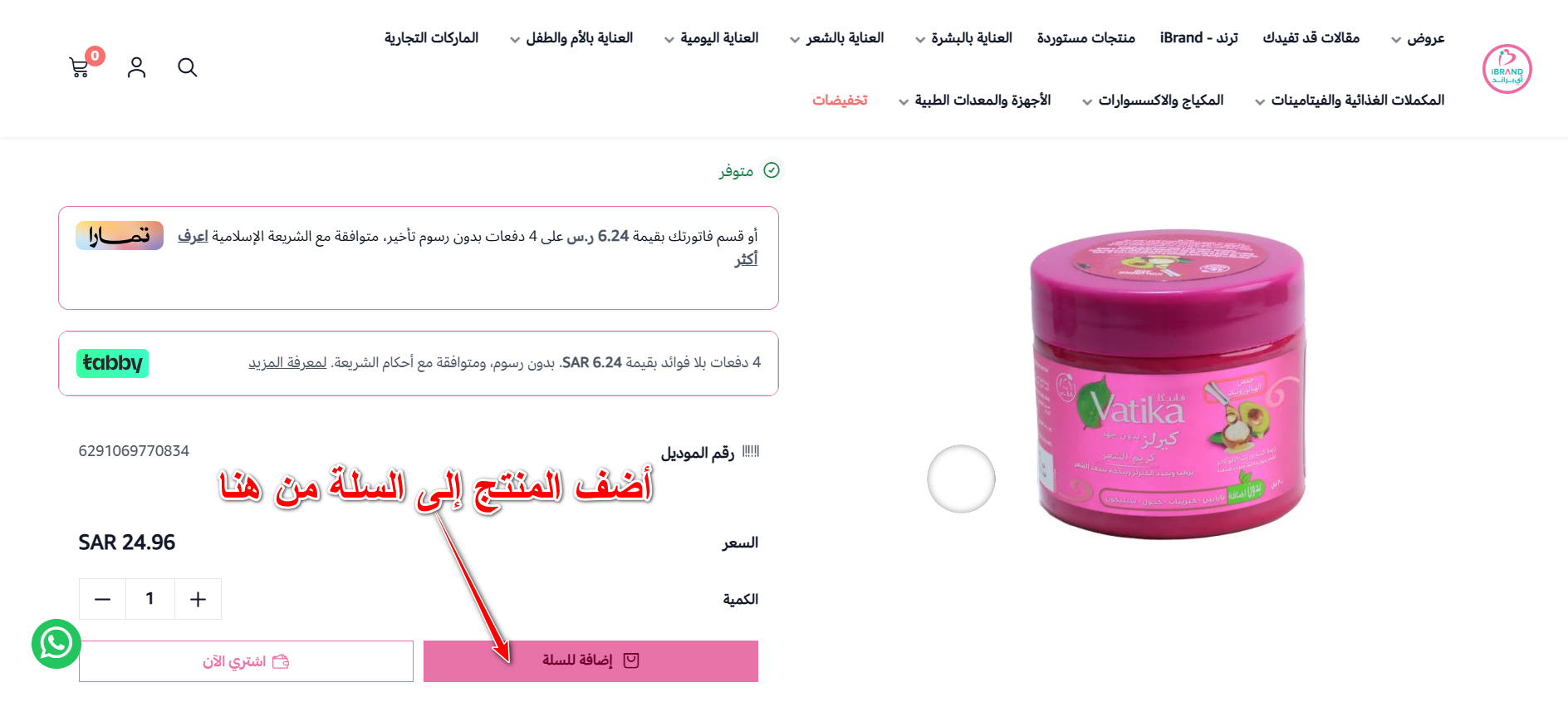Click إضافة للسلة add to cart button

pos(590,661)
